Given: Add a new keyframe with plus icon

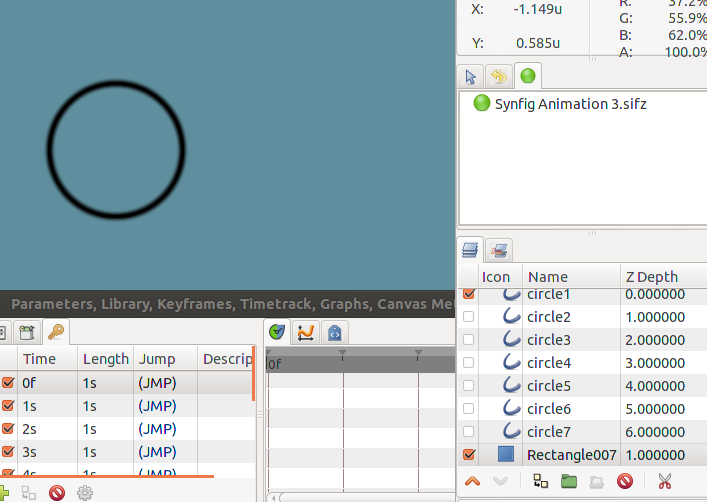Looking at the screenshot, I should [3, 493].
